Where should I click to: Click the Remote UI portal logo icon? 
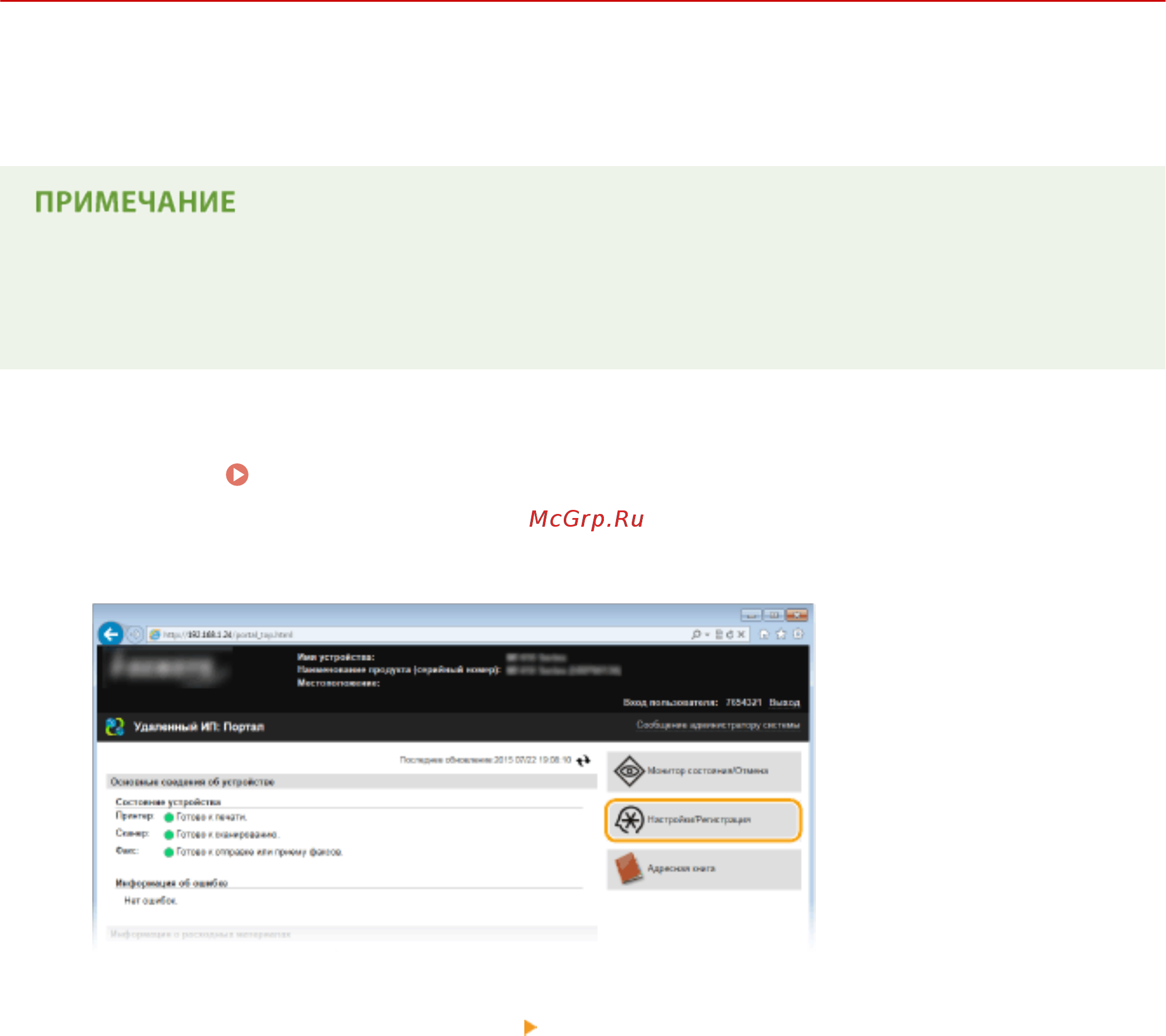(x=115, y=726)
